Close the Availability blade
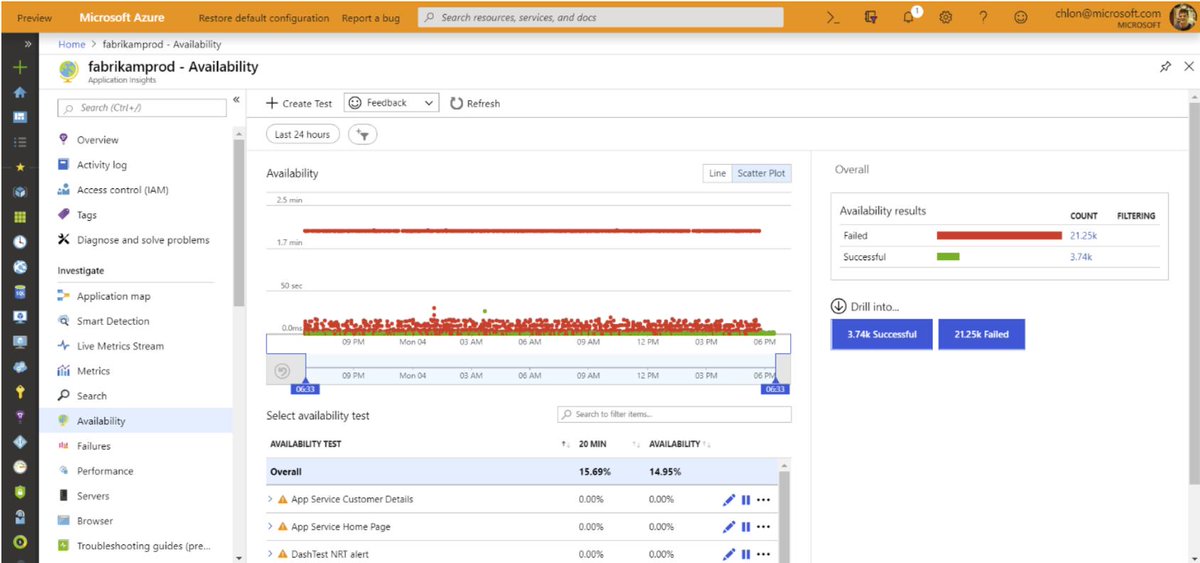The height and width of the screenshot is (563, 1200). (1188, 67)
